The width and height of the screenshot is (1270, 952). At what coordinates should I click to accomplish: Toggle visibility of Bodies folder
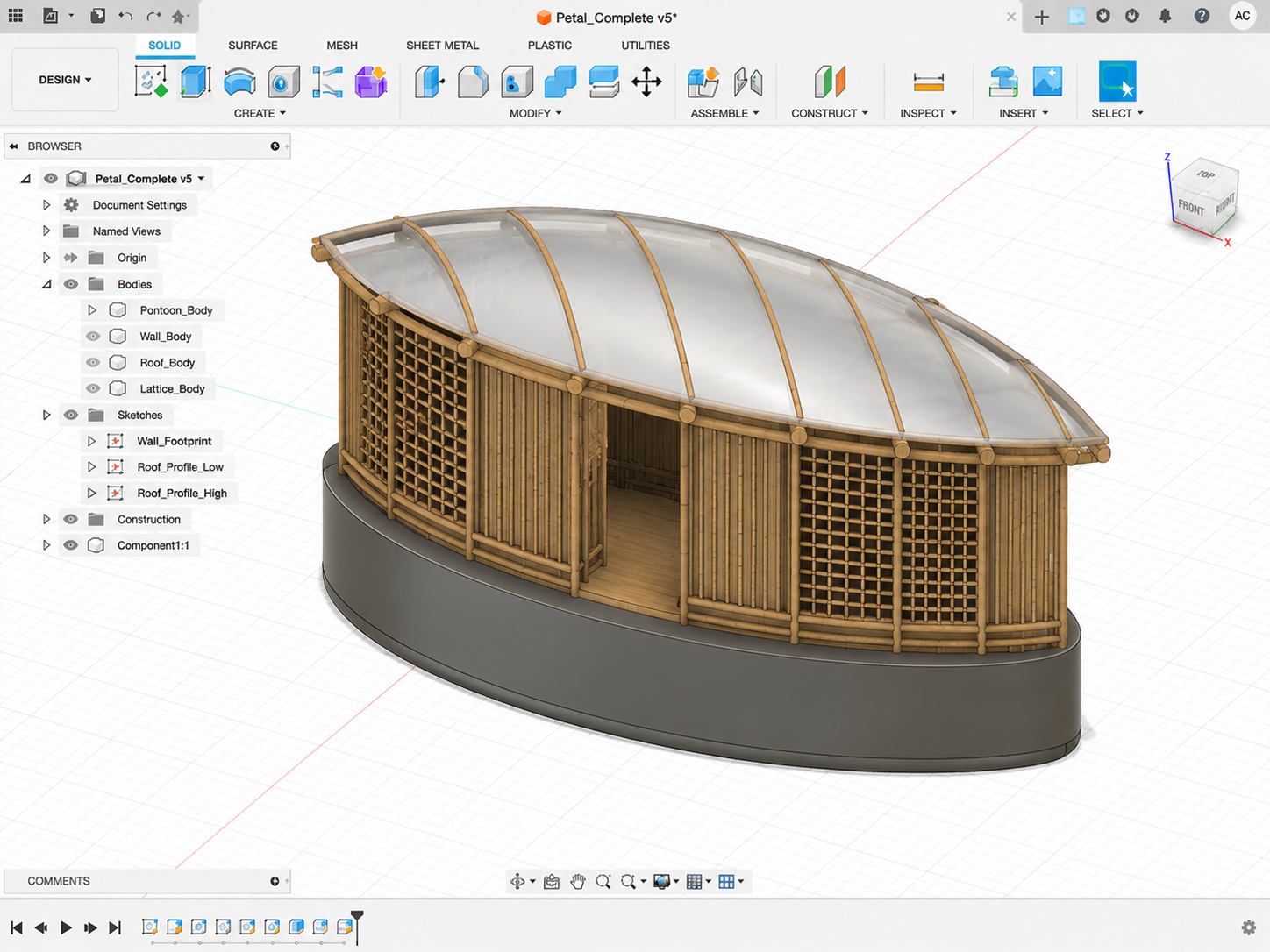point(71,284)
